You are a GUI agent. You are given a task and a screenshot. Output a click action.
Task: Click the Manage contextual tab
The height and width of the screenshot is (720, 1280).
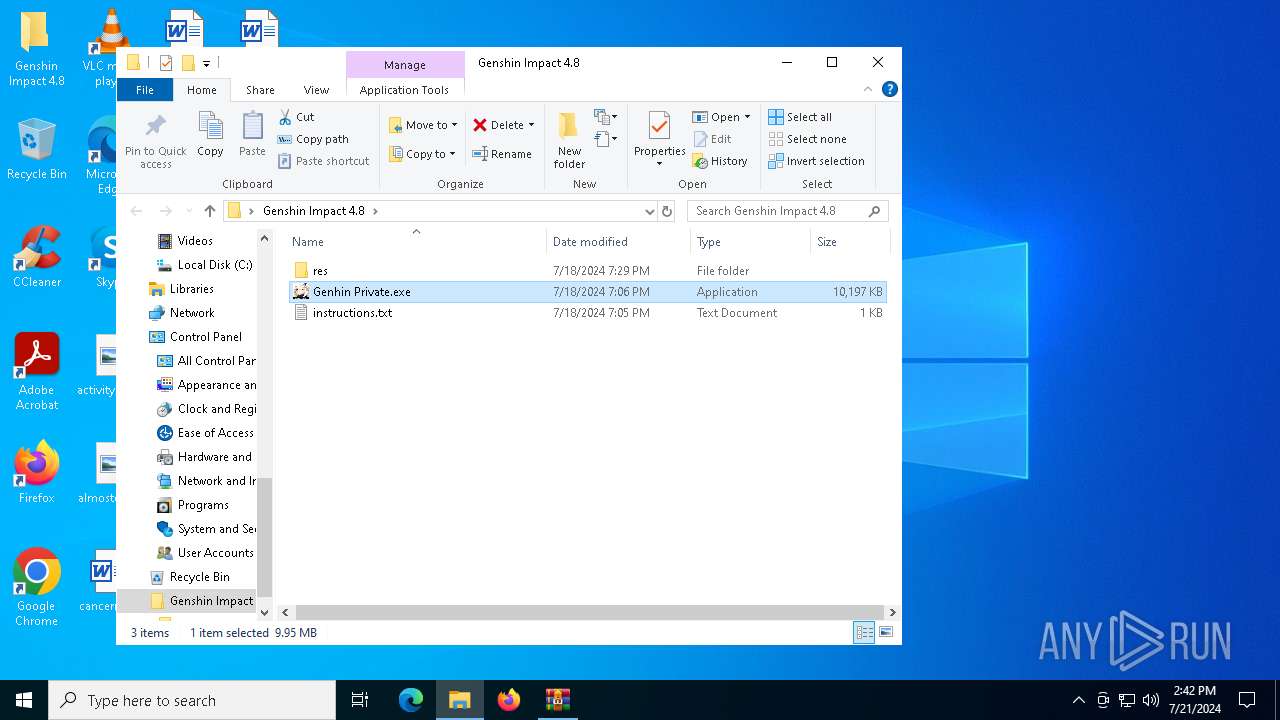point(405,65)
